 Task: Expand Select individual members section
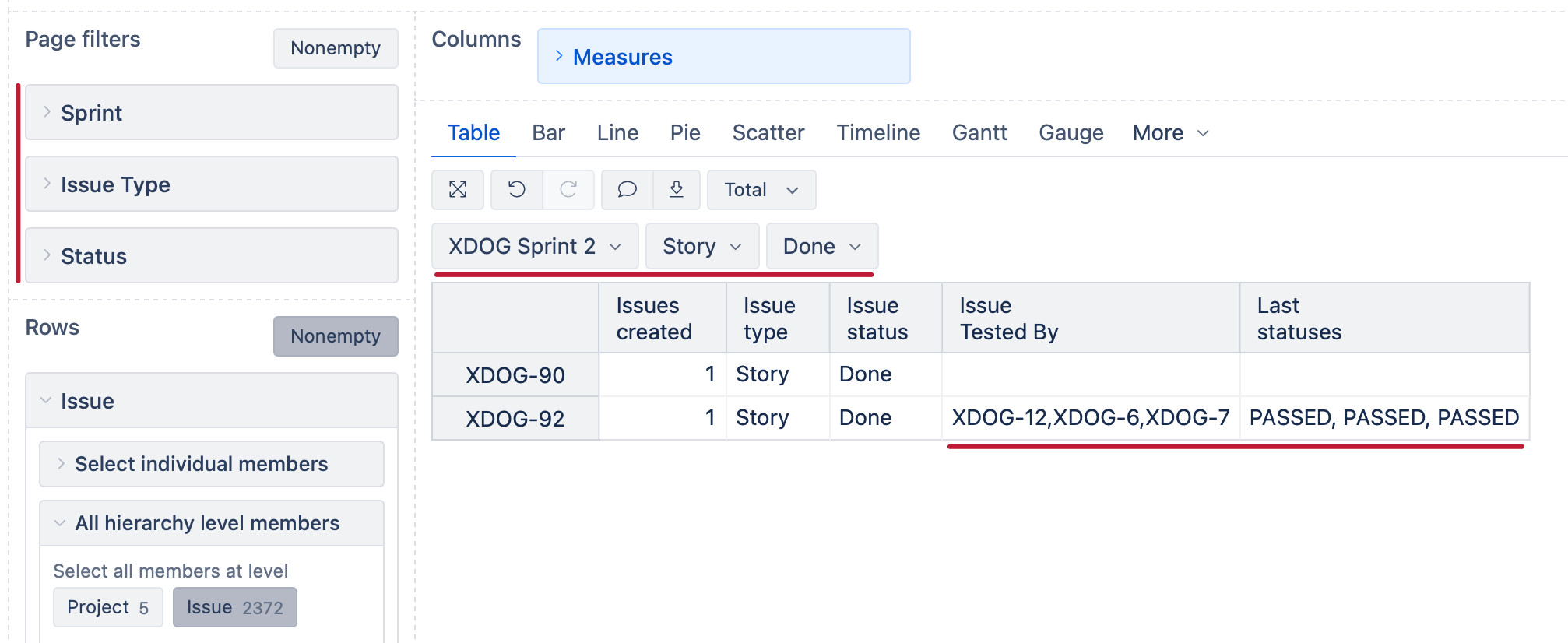tap(212, 464)
